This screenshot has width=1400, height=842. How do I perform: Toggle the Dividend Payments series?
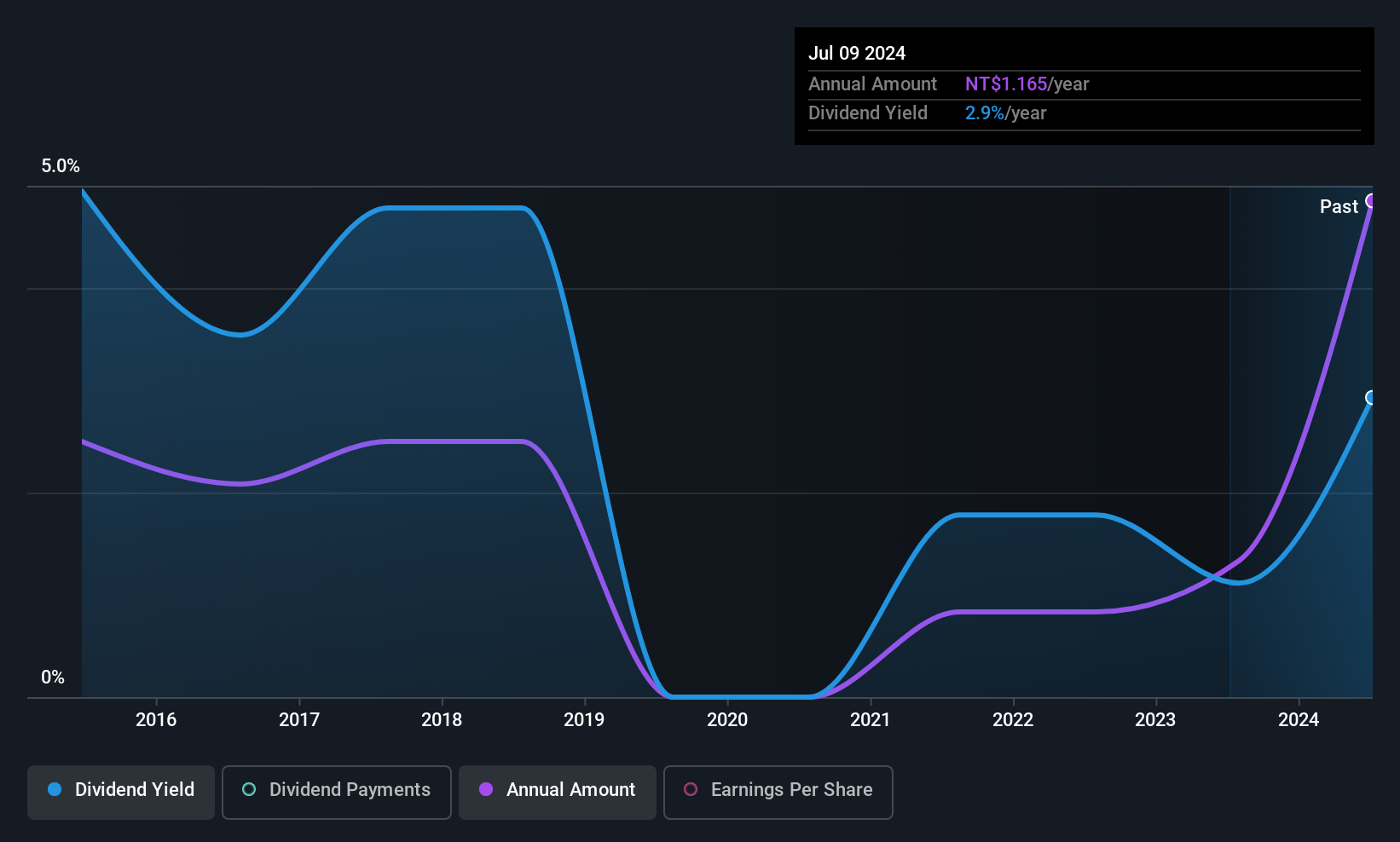point(337,793)
